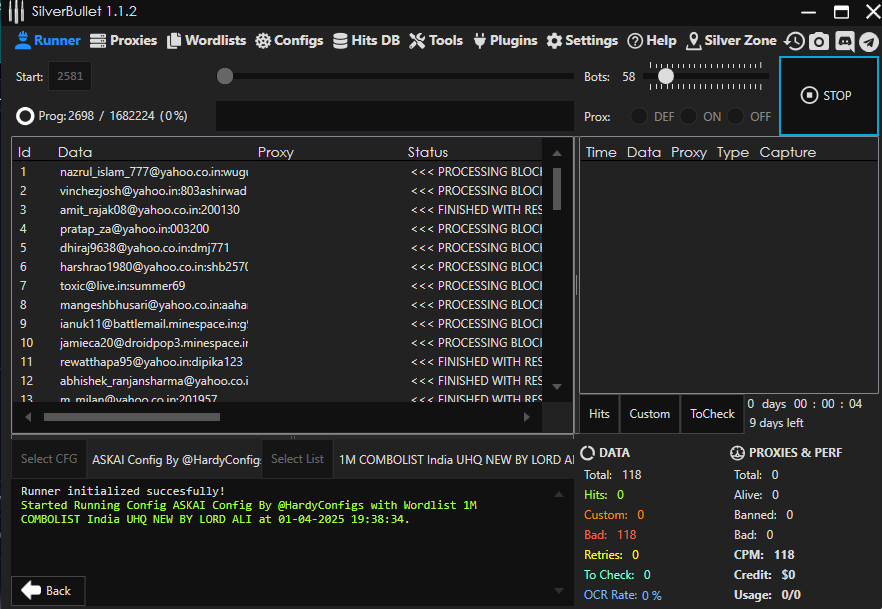
Task: Click the horizontal scrollbar right arrow
Action: [x=527, y=417]
